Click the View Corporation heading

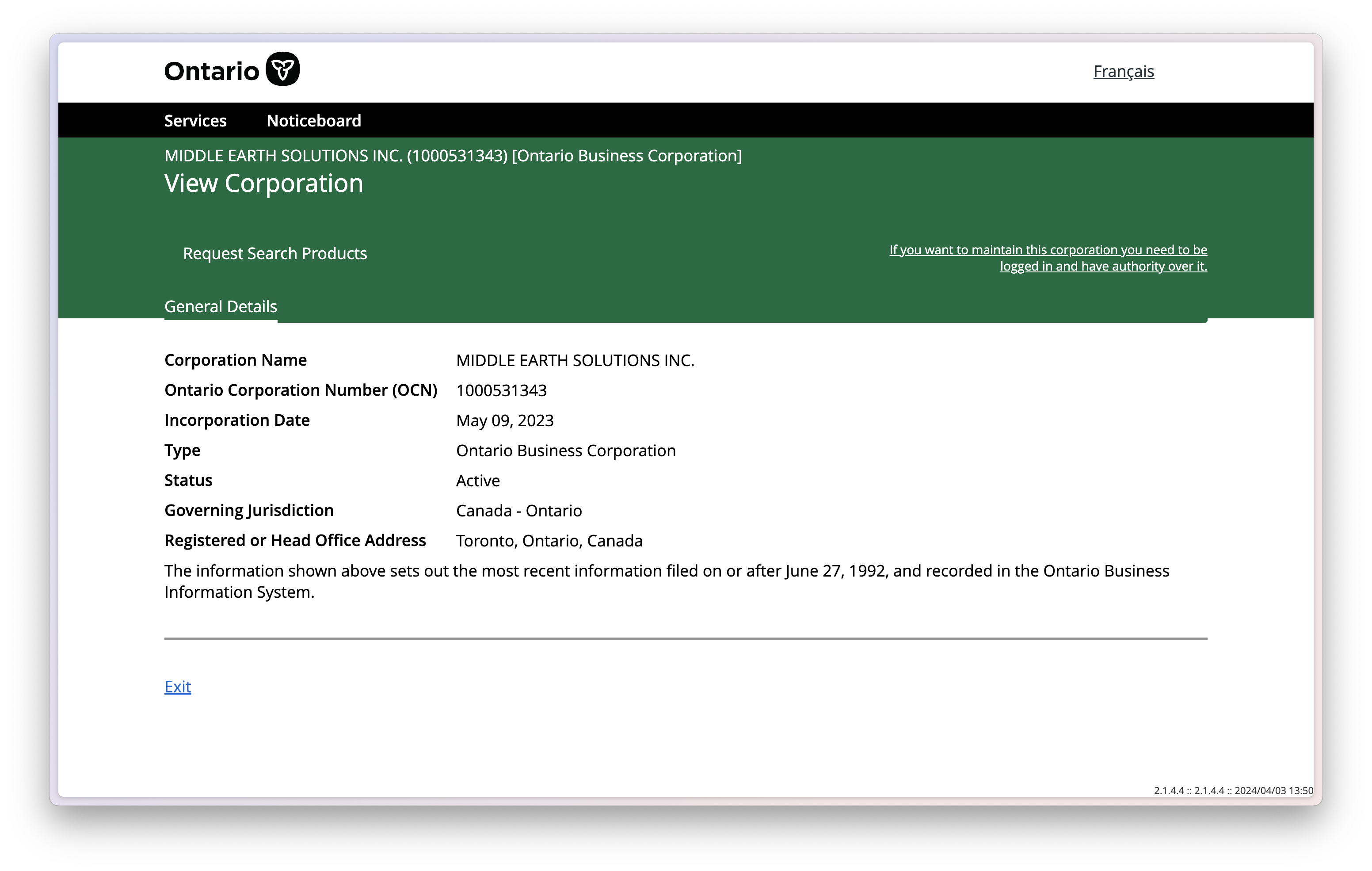264,183
